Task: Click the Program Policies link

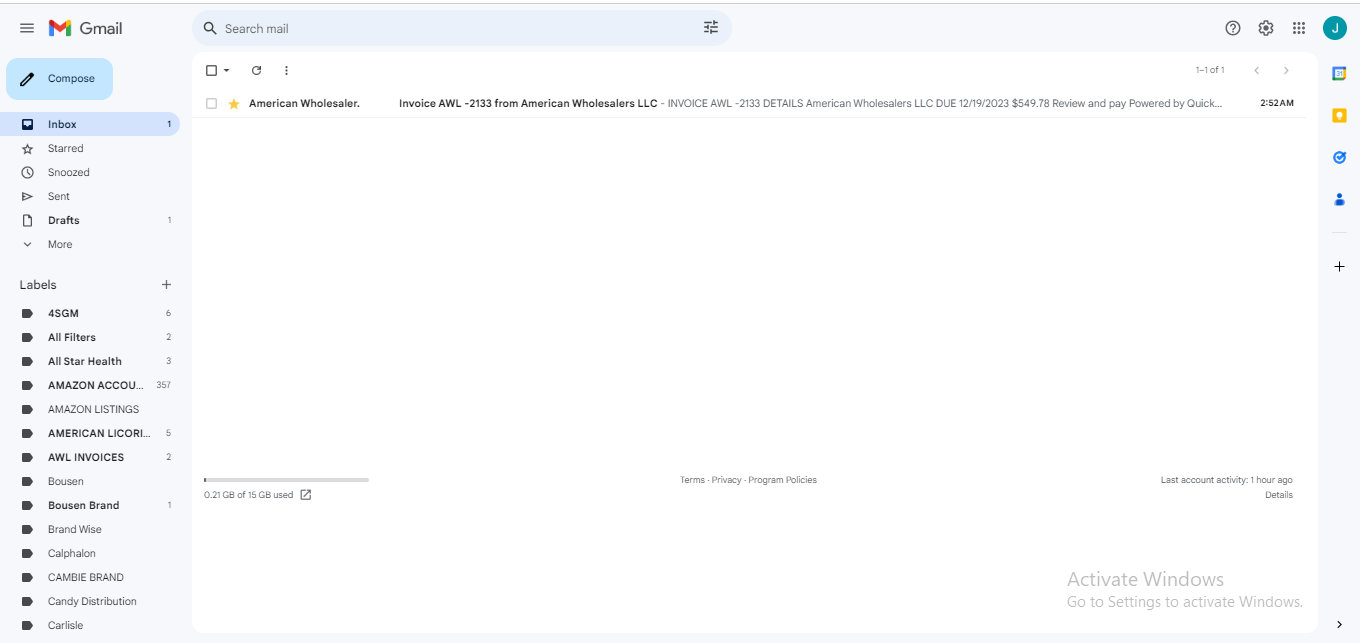Action: pyautogui.click(x=782, y=480)
